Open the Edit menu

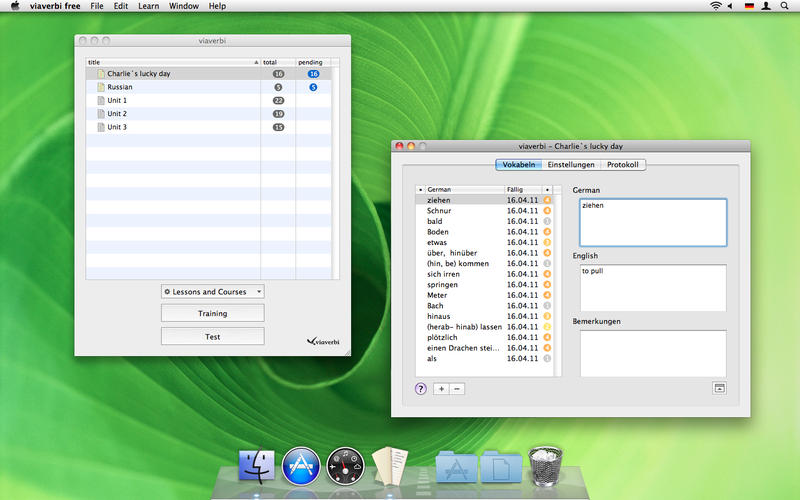[121, 6]
